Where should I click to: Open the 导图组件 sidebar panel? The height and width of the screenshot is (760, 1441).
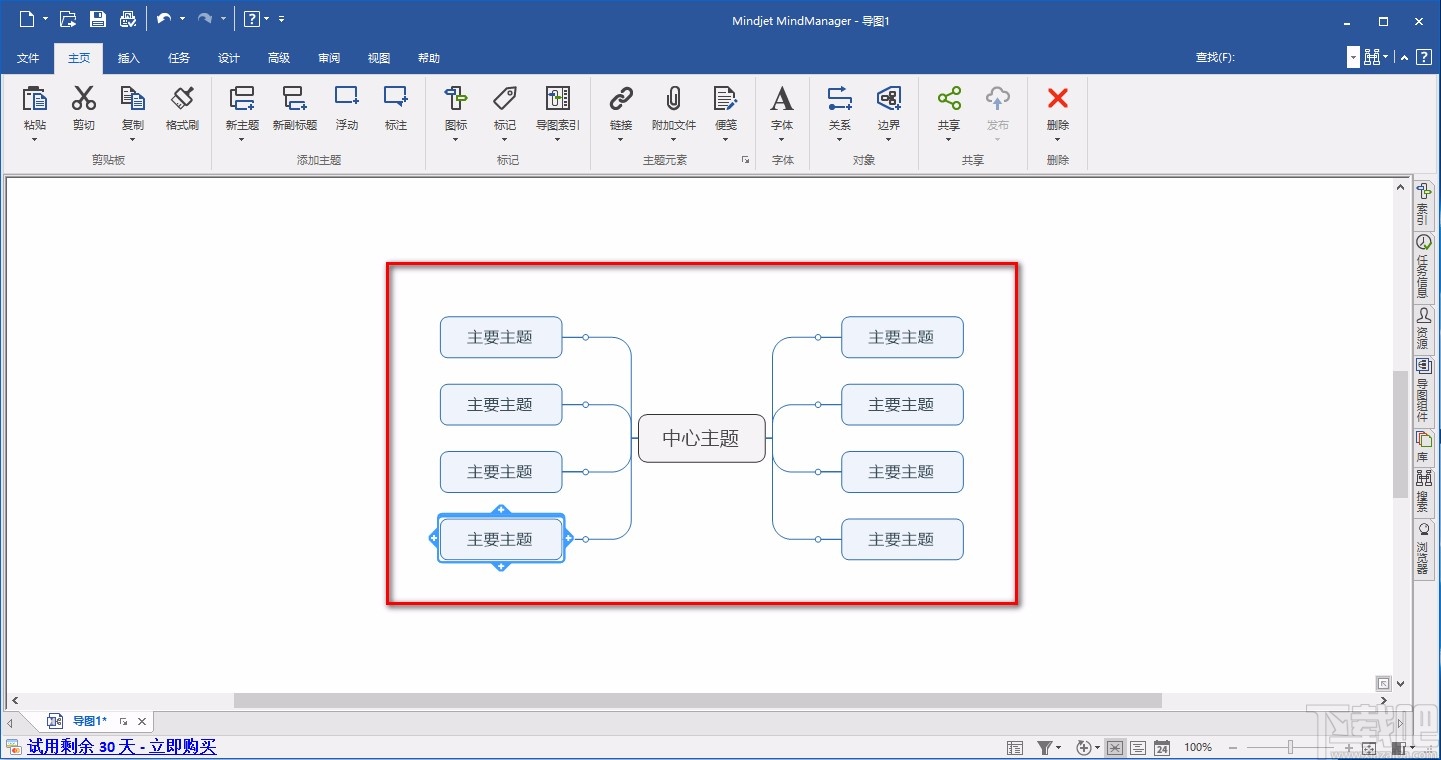click(1423, 391)
